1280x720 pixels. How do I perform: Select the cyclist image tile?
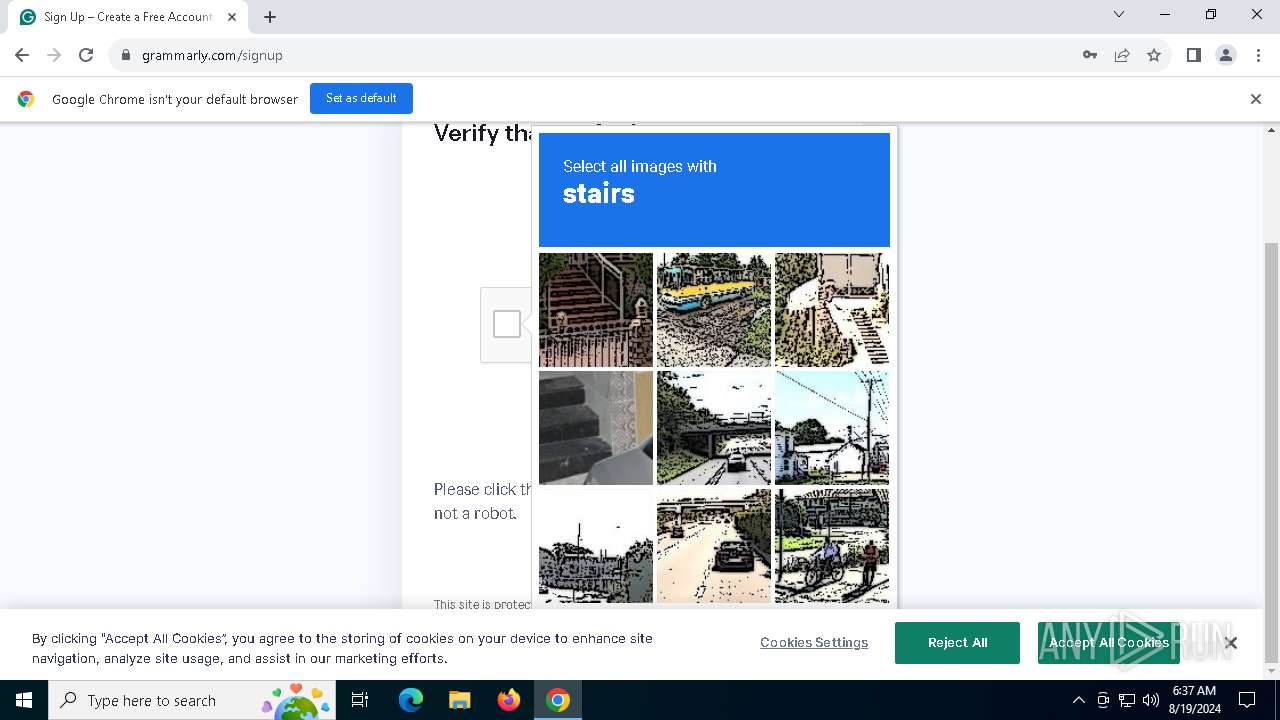coord(832,546)
